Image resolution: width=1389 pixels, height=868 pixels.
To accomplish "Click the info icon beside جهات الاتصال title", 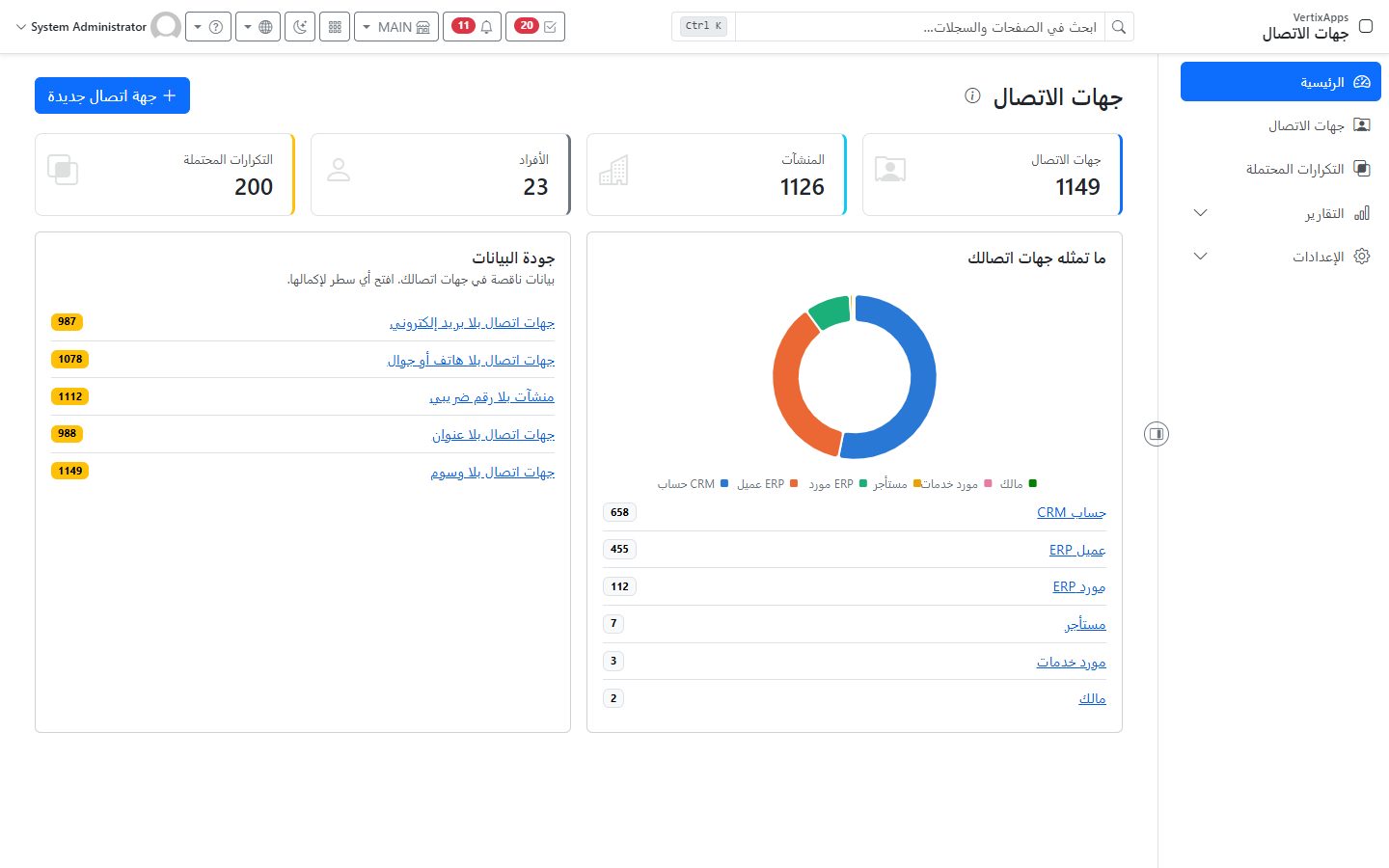I will point(972,95).
